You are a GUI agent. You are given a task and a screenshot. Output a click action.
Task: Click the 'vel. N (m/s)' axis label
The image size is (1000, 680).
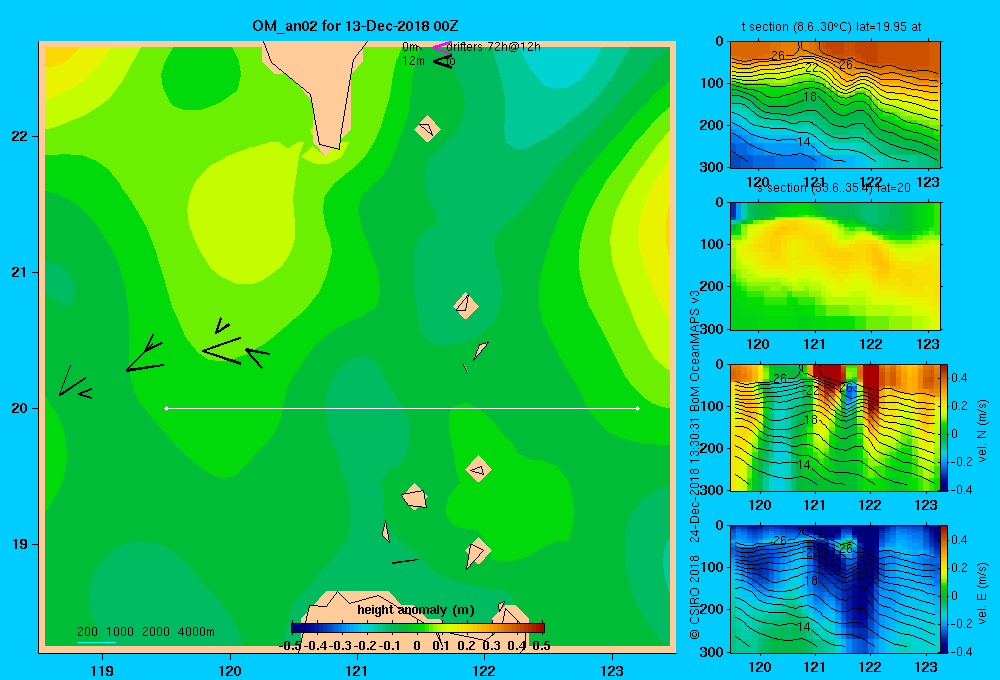[x=983, y=431]
